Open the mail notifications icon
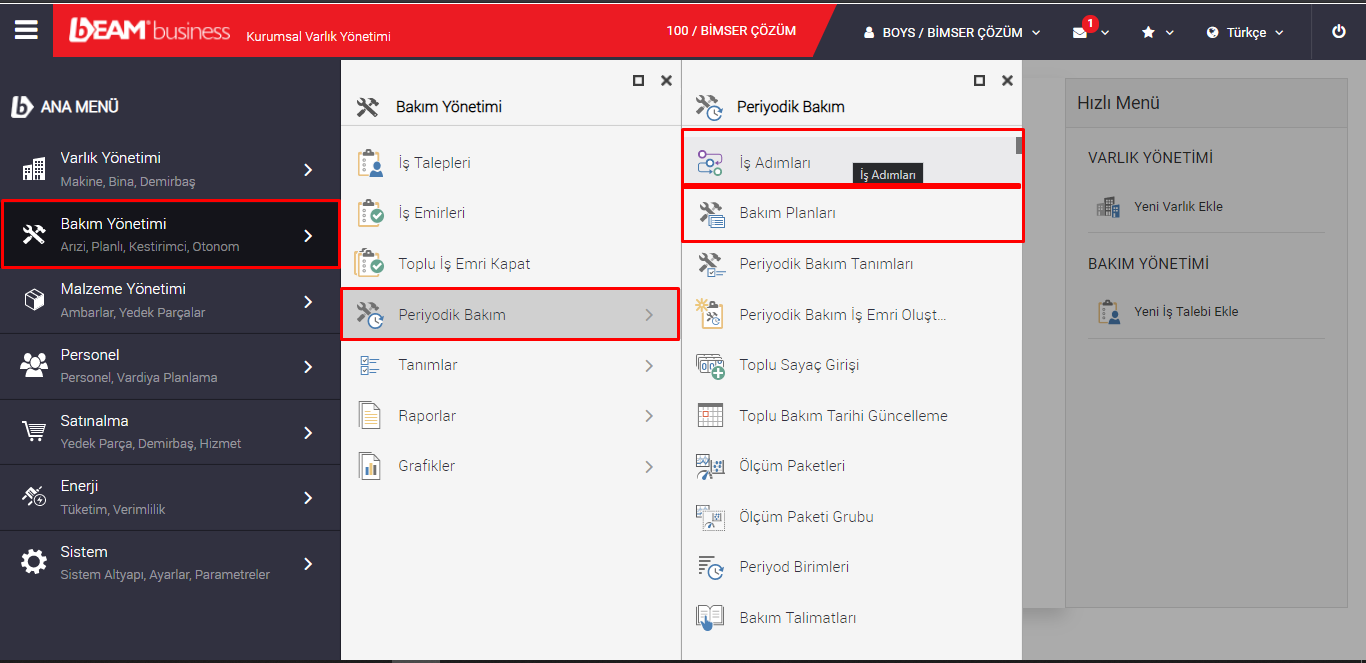The height and width of the screenshot is (663, 1366). [x=1080, y=32]
